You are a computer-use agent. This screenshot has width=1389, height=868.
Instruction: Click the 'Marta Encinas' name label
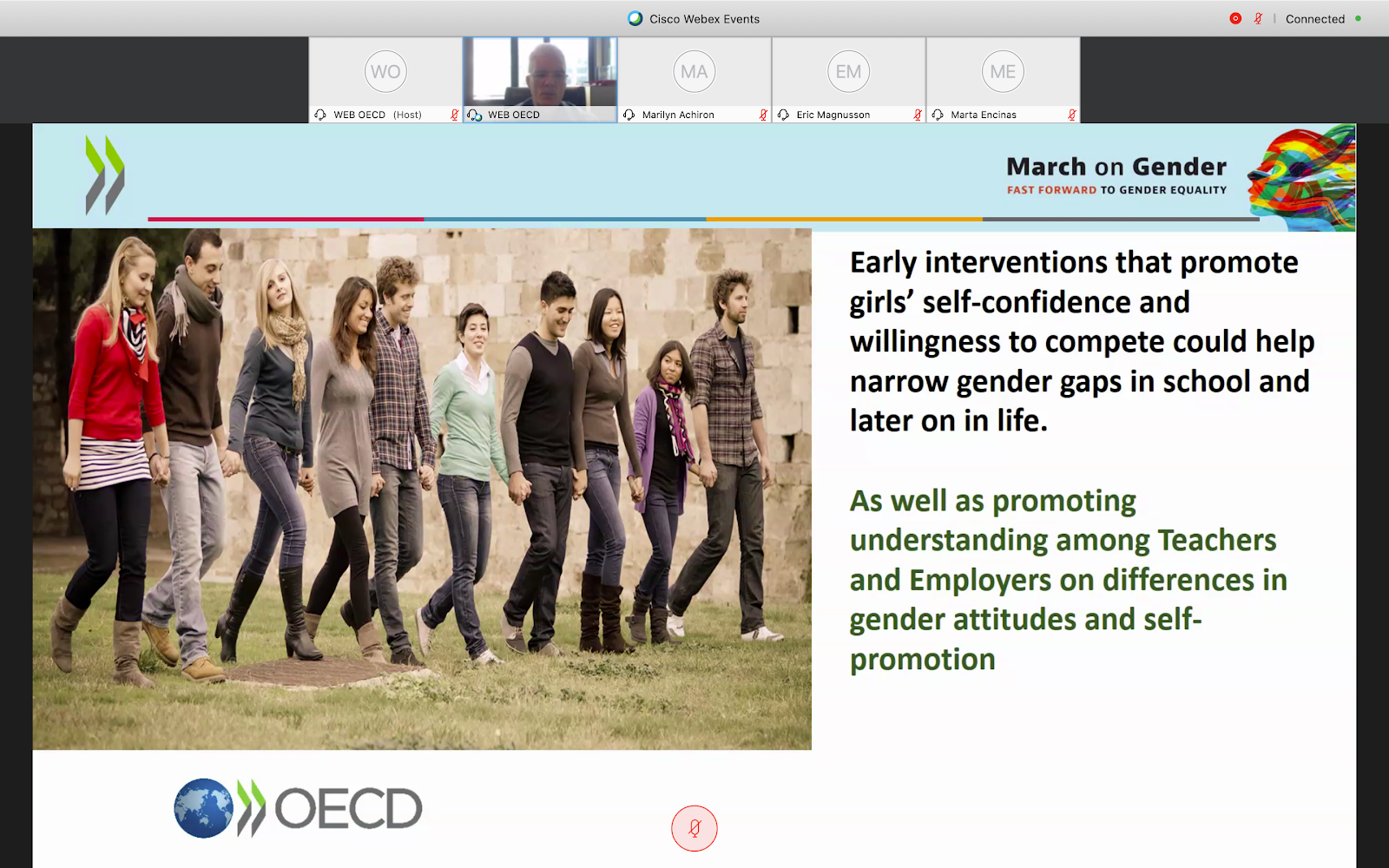983,115
